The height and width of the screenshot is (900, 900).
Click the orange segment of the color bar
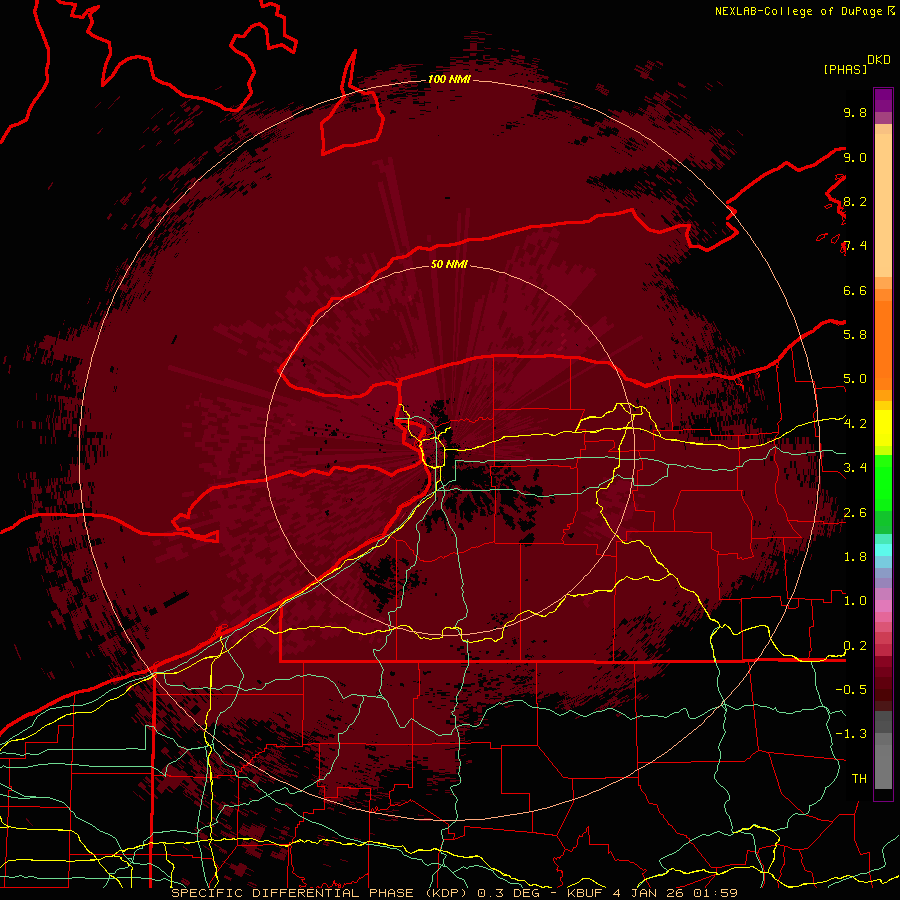883,344
